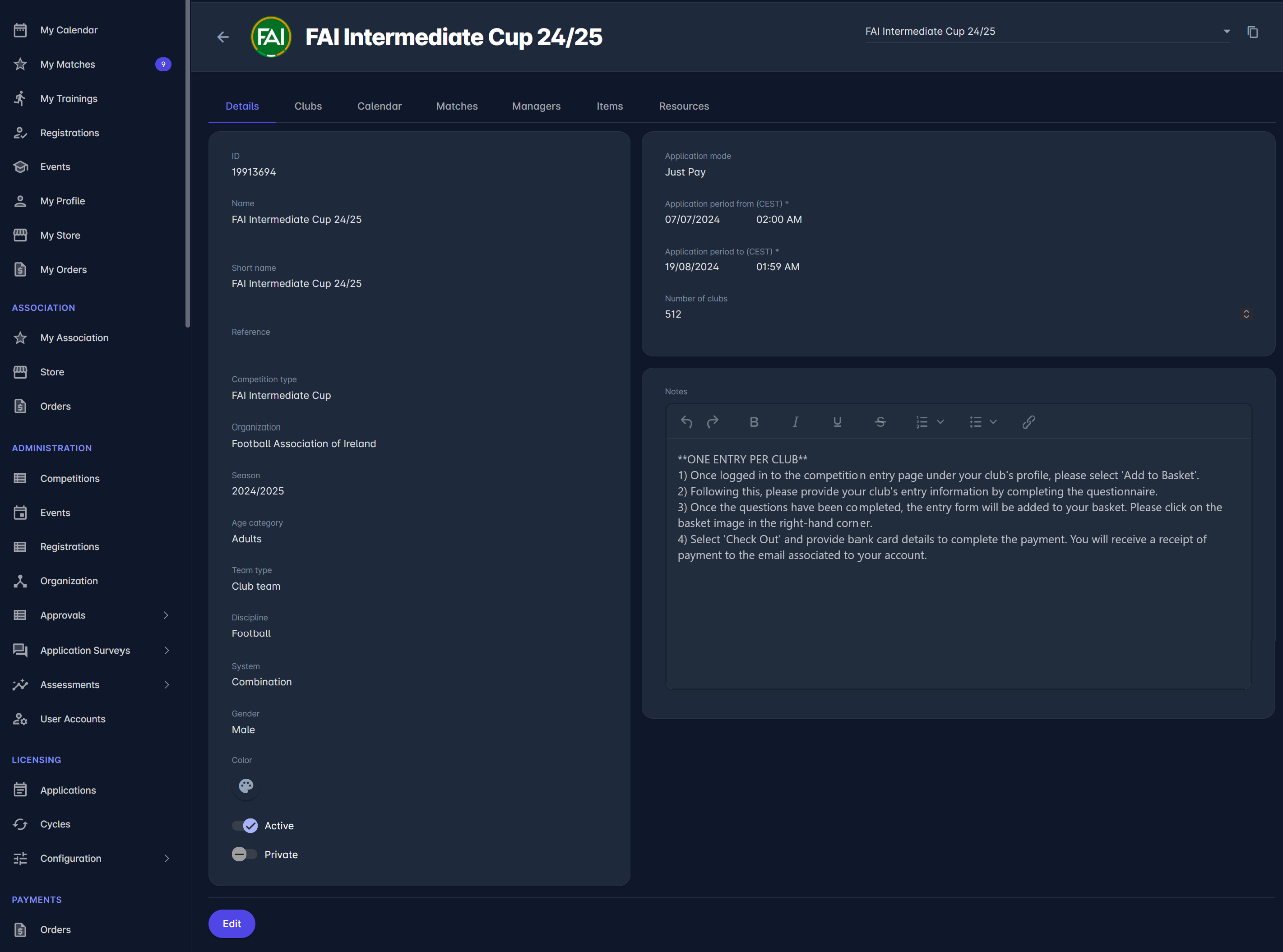Open the Matches tab
The image size is (1283, 952).
[x=457, y=106]
